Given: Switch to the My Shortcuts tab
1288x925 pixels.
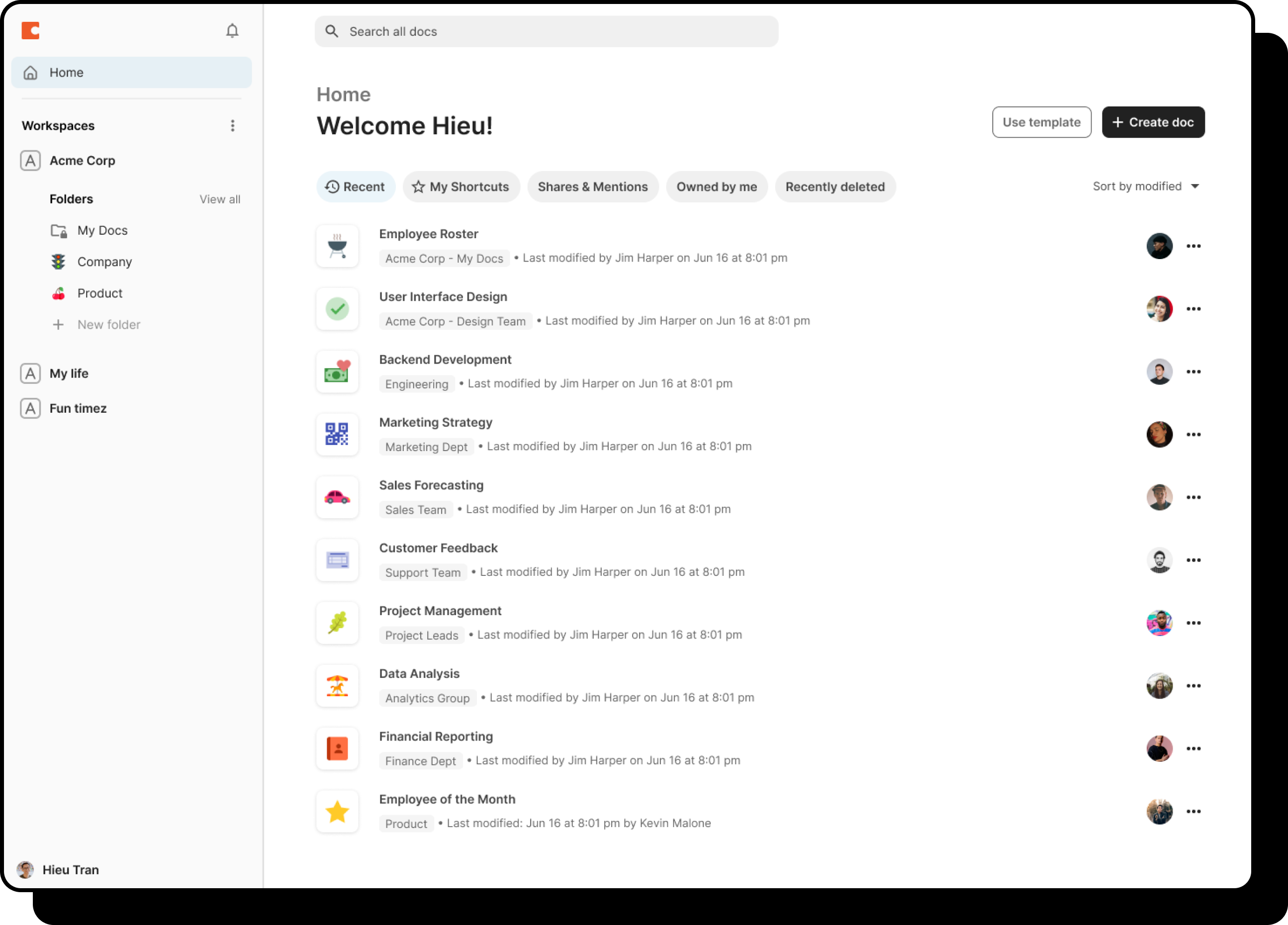Looking at the screenshot, I should 461,187.
